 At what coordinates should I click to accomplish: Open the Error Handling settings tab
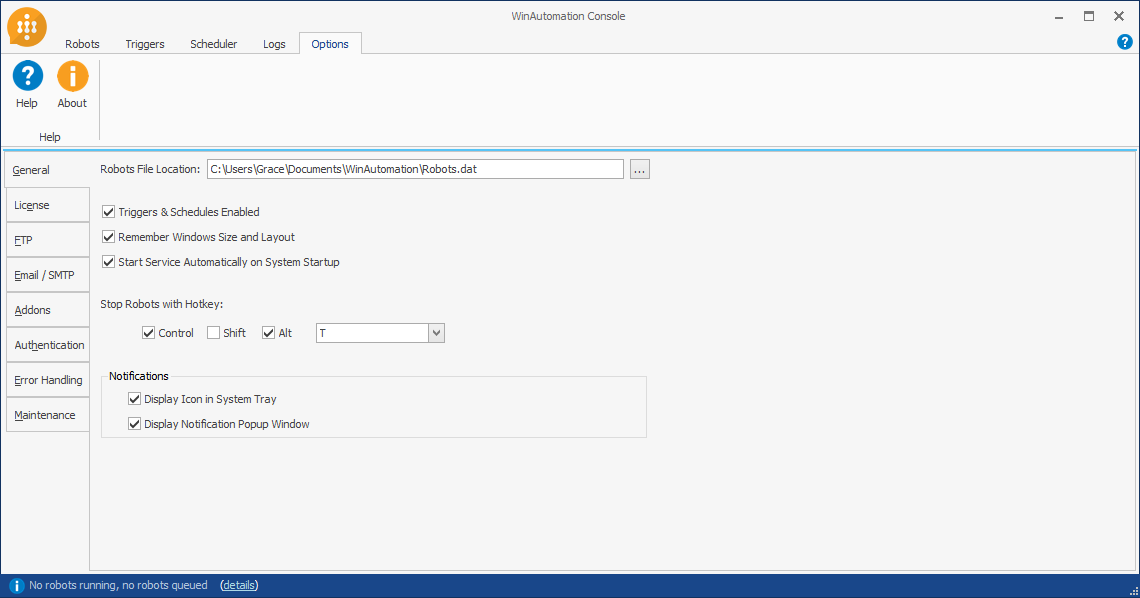pyautogui.click(x=47, y=379)
